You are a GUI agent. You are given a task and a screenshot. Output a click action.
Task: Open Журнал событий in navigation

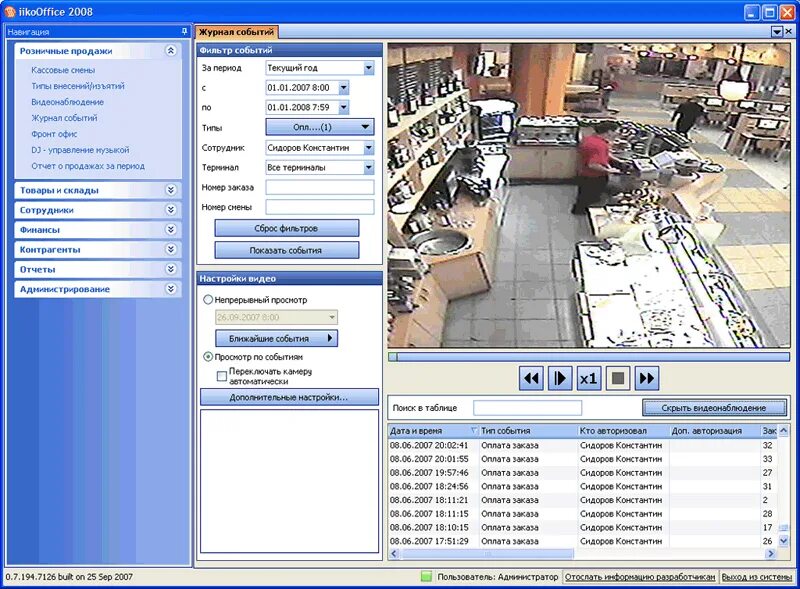tap(64, 118)
